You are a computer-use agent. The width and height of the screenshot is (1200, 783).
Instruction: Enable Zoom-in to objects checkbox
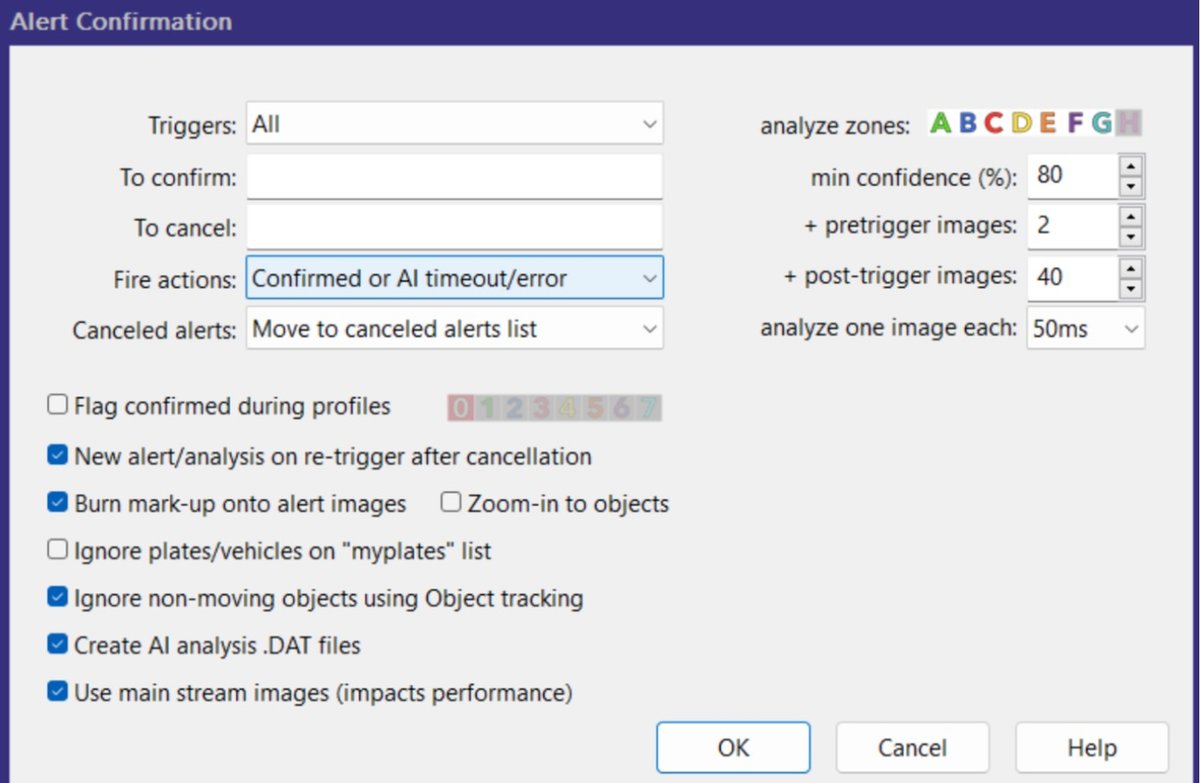coord(451,502)
